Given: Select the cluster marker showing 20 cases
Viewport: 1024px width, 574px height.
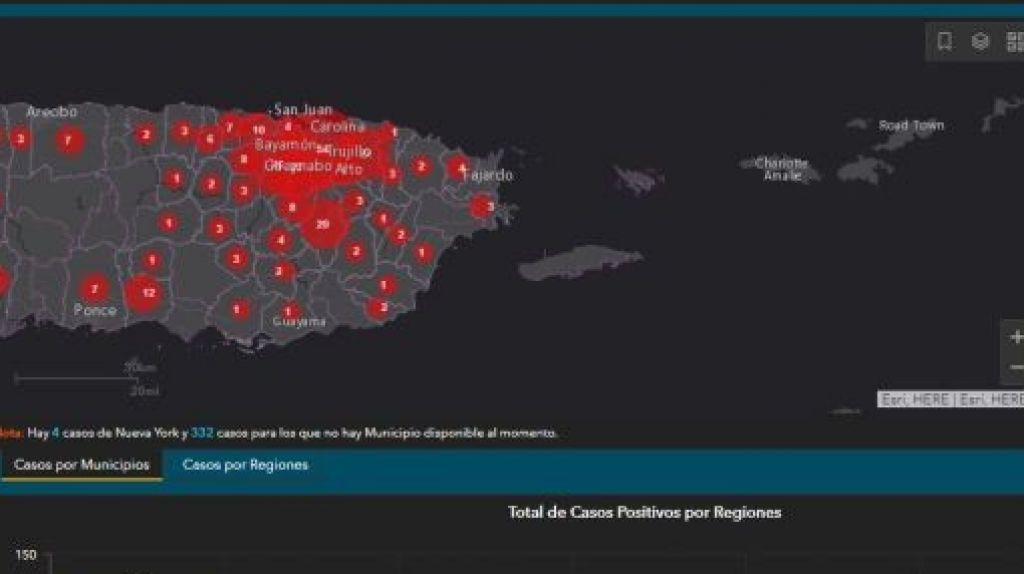Looking at the screenshot, I should pyautogui.click(x=323, y=224).
